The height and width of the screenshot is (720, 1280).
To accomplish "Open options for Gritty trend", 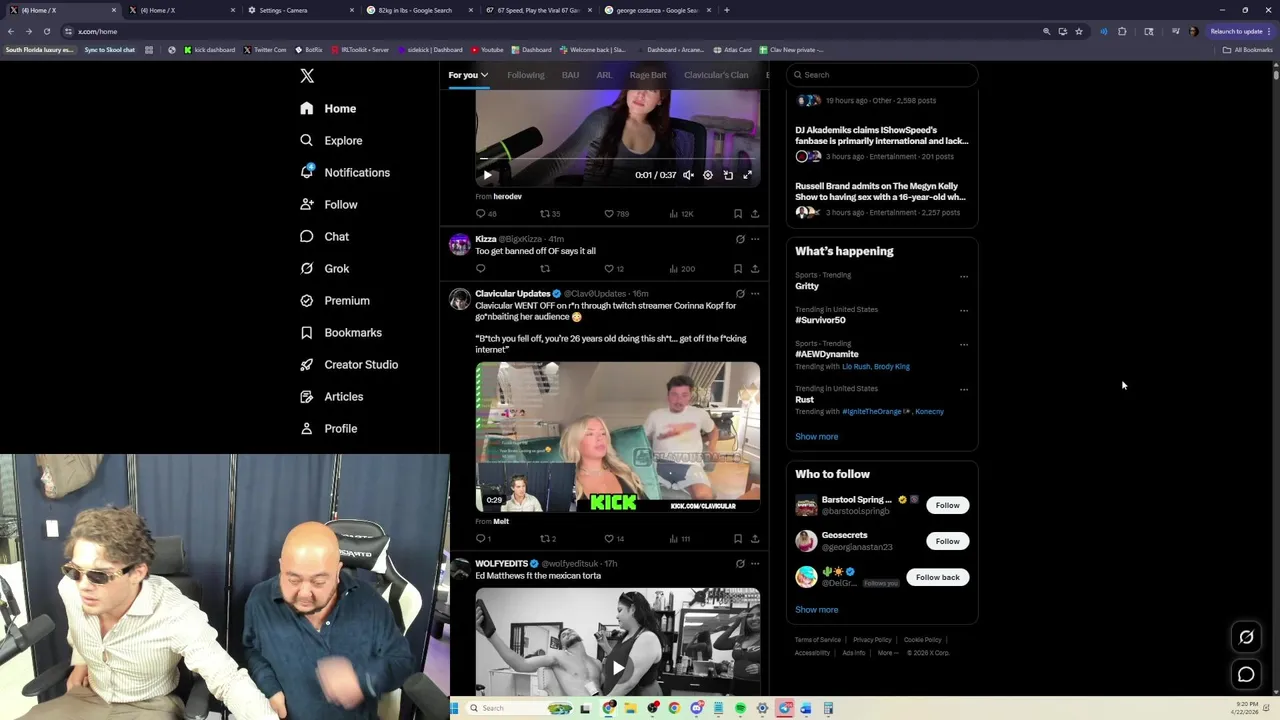I will tap(964, 276).
